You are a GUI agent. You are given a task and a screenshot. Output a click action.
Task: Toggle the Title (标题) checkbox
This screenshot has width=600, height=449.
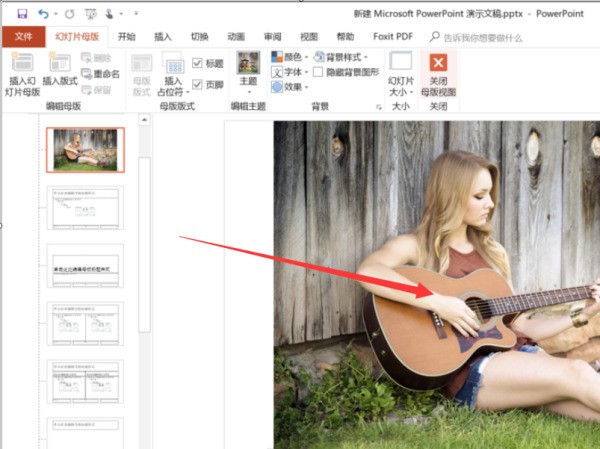197,63
